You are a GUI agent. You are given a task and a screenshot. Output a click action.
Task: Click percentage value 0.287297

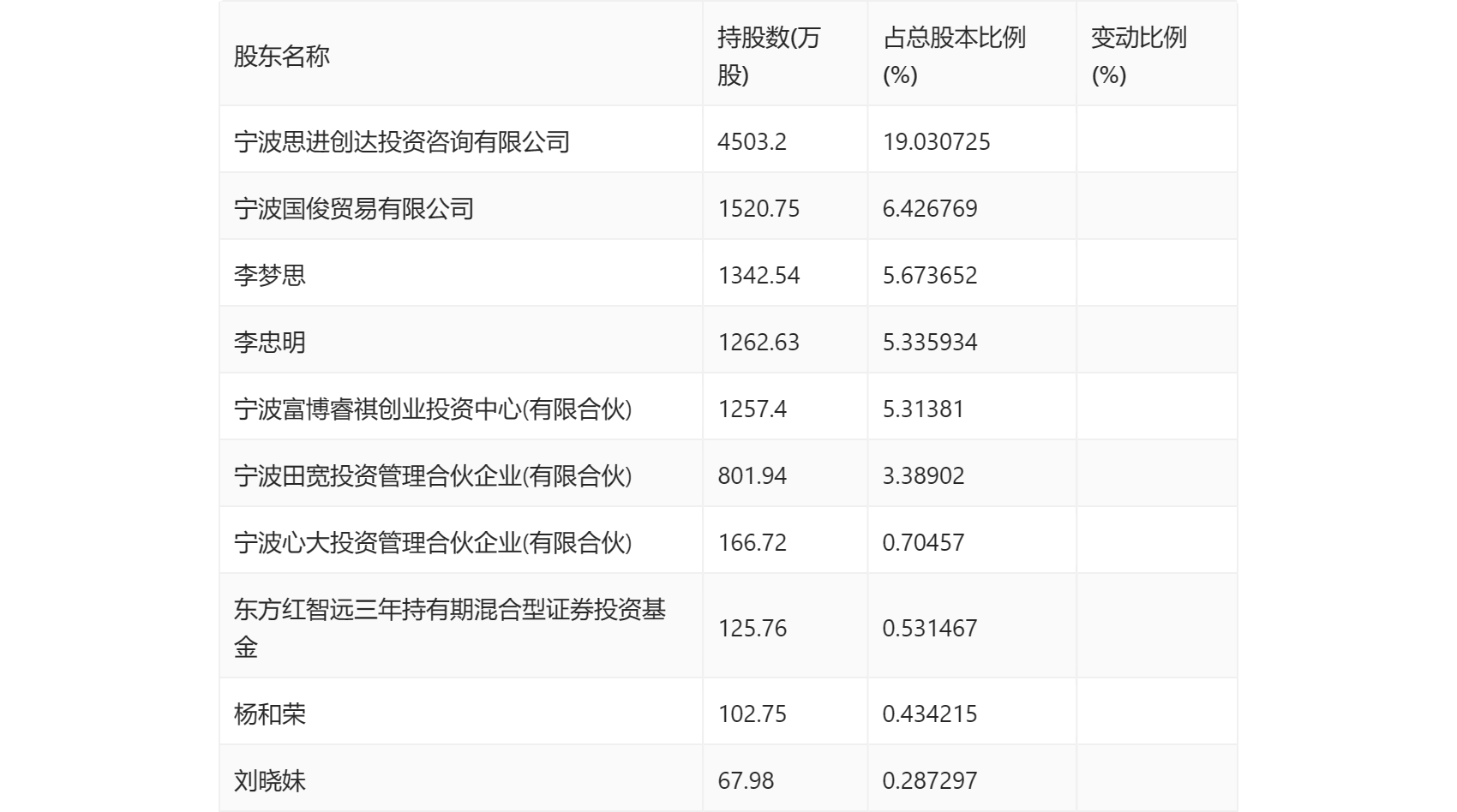pos(930,780)
